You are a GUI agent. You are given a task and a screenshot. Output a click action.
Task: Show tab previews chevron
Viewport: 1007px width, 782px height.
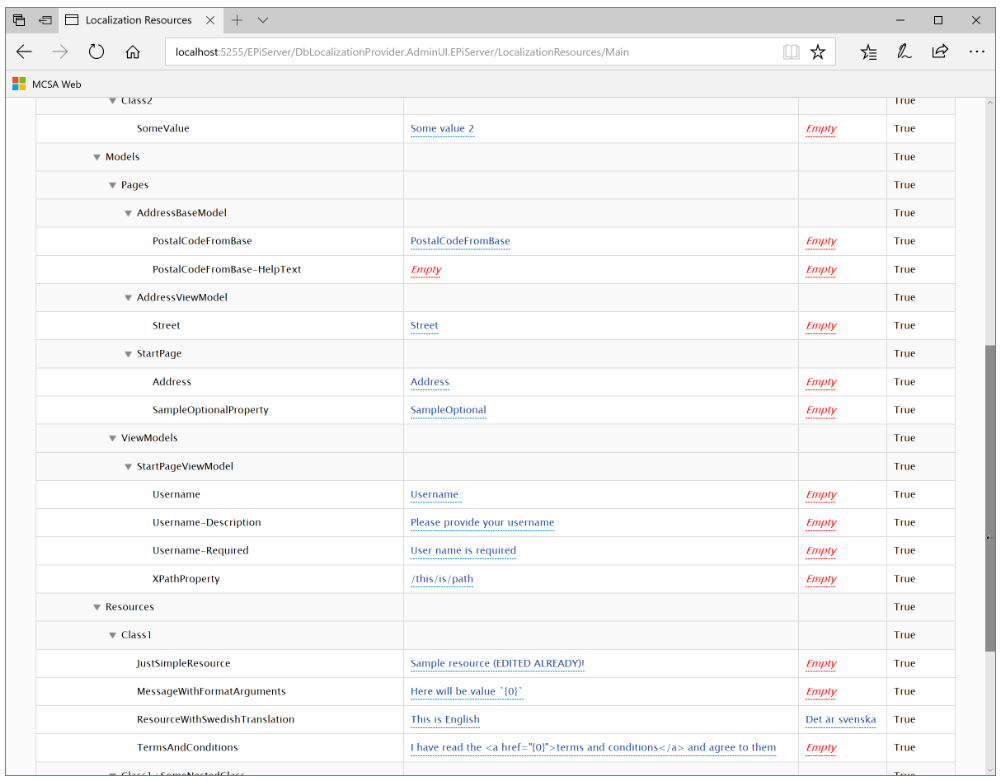tap(263, 20)
